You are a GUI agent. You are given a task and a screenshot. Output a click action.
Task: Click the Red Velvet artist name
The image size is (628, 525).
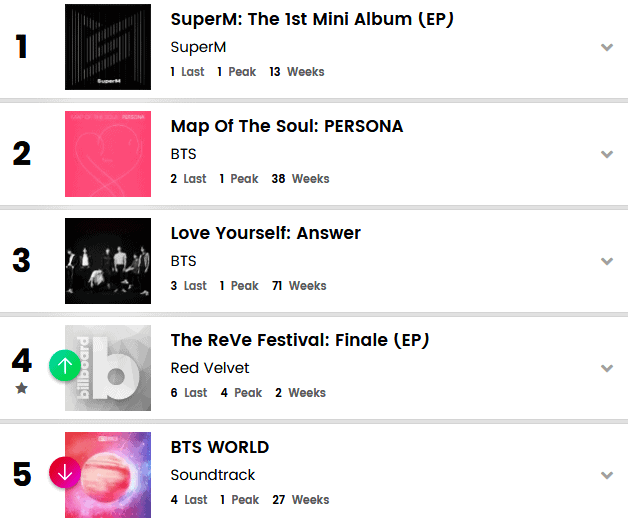point(210,368)
